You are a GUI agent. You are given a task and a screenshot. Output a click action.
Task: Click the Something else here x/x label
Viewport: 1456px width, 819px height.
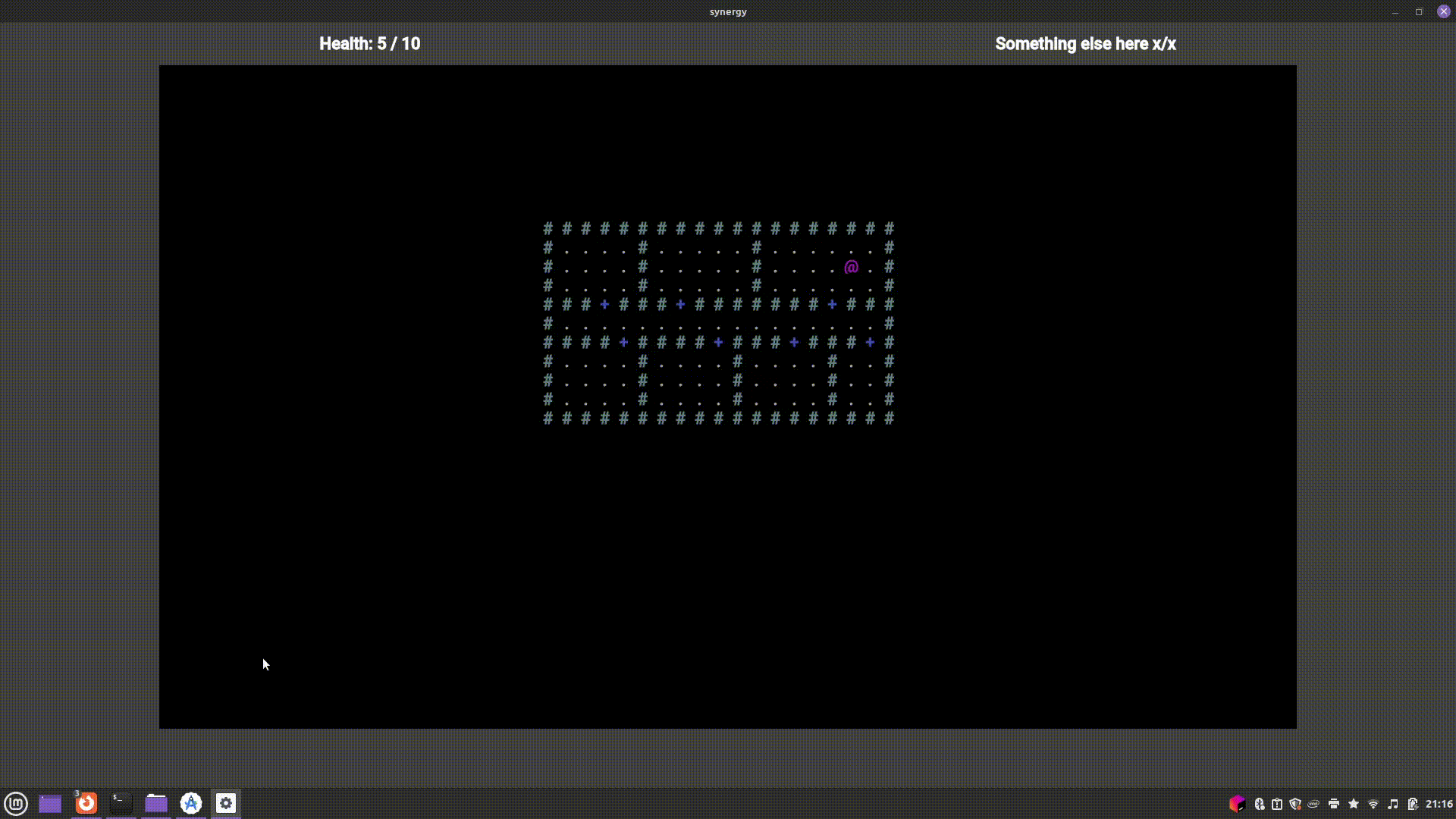pos(1086,44)
